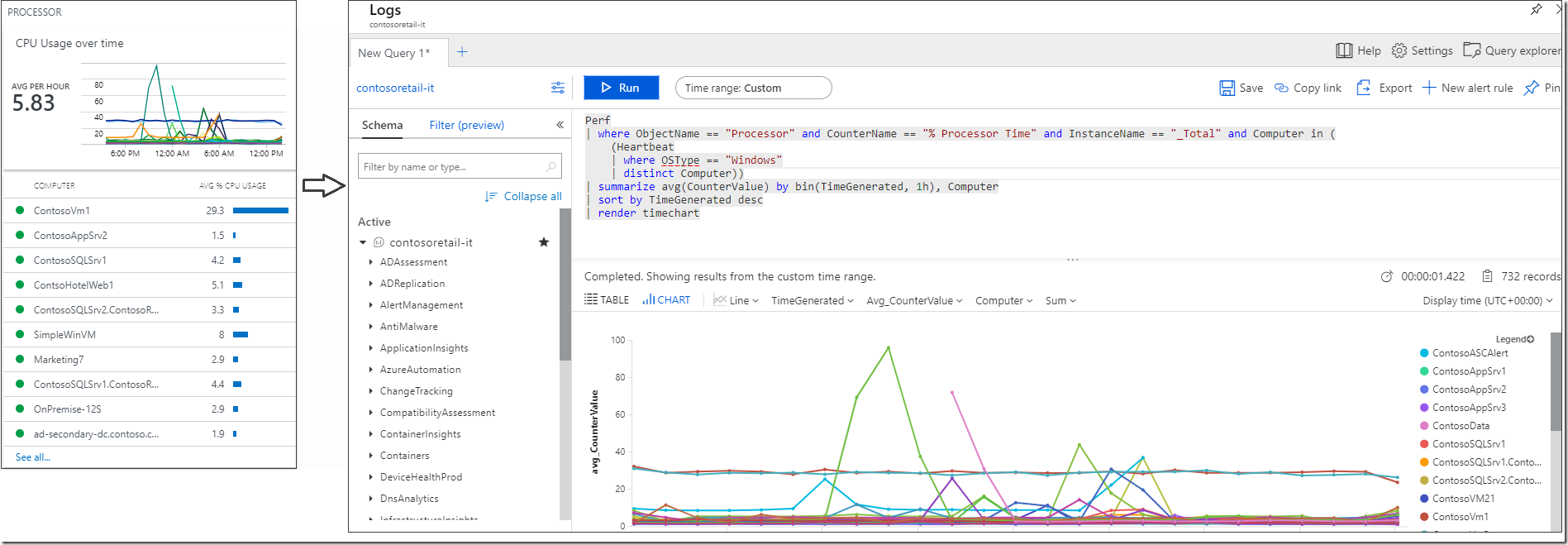Run the query
Image resolution: width=1568 pixels, height=545 pixels.
click(622, 88)
